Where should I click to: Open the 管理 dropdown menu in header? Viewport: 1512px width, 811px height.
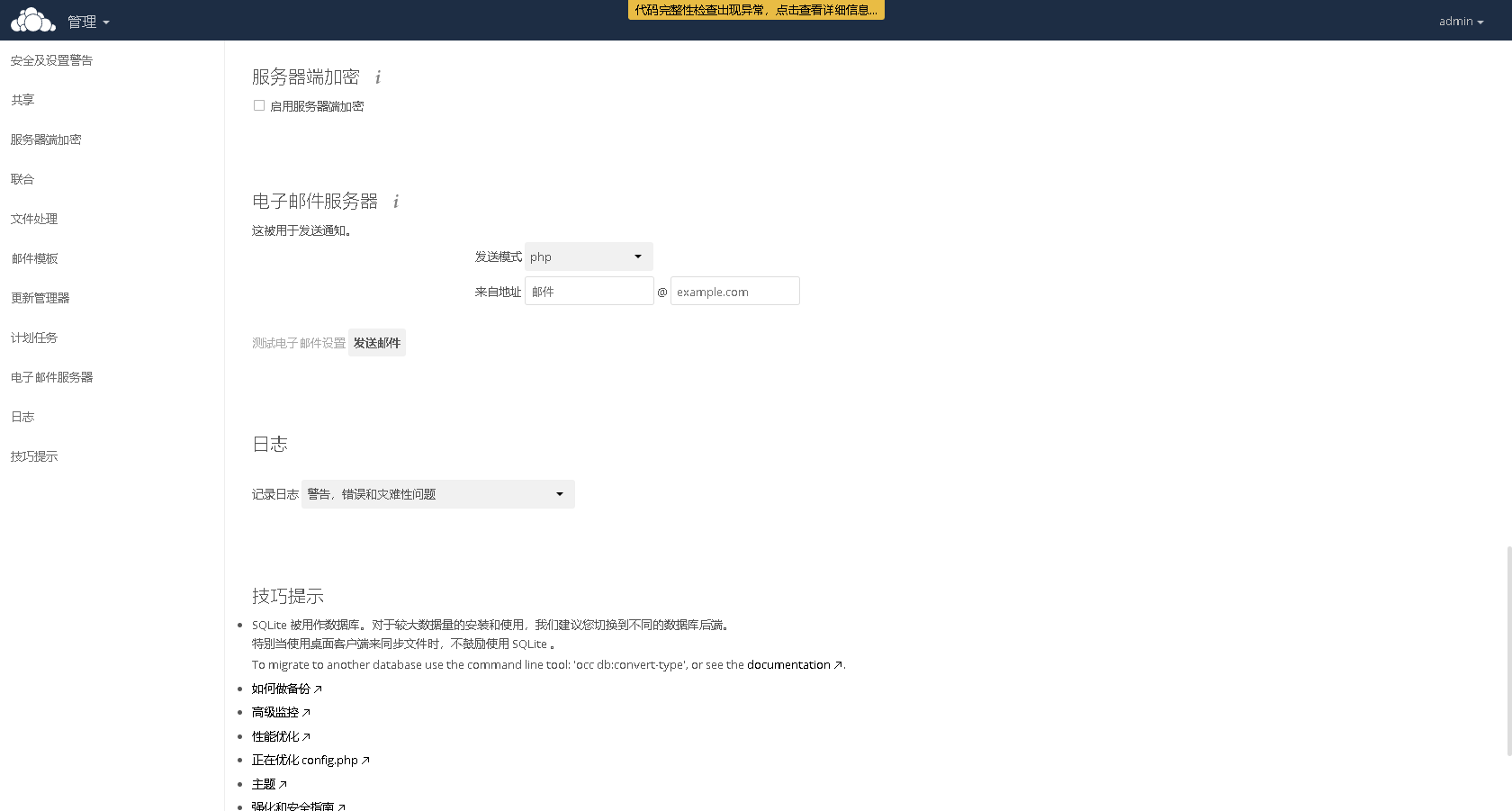tap(88, 22)
